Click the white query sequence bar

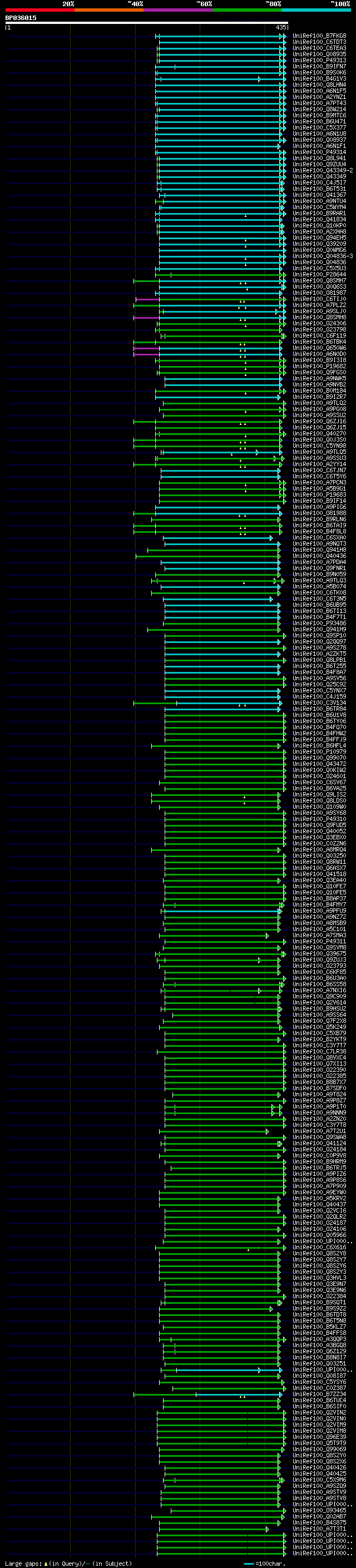pos(147,23)
